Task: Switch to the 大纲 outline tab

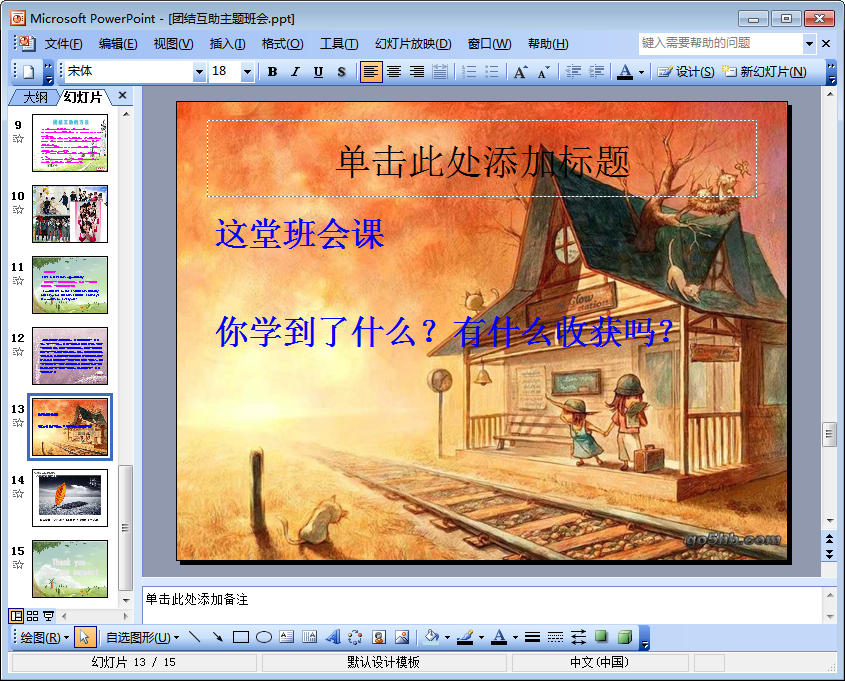Action: (x=36, y=98)
